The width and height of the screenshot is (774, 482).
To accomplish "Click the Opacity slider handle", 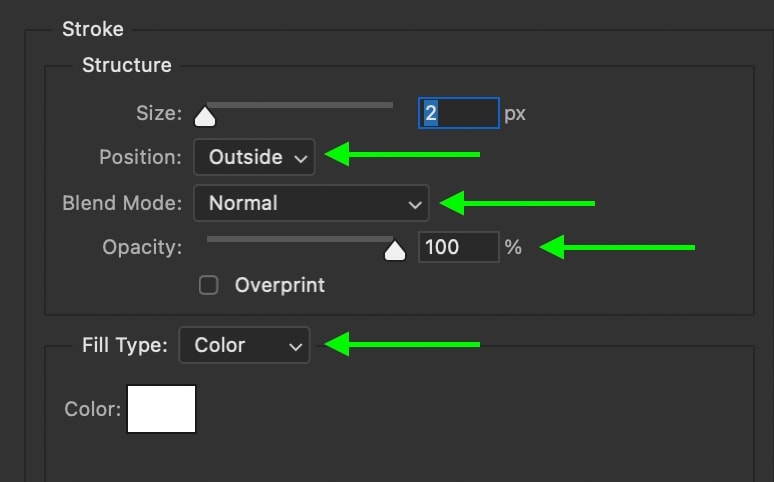I will pos(395,251).
